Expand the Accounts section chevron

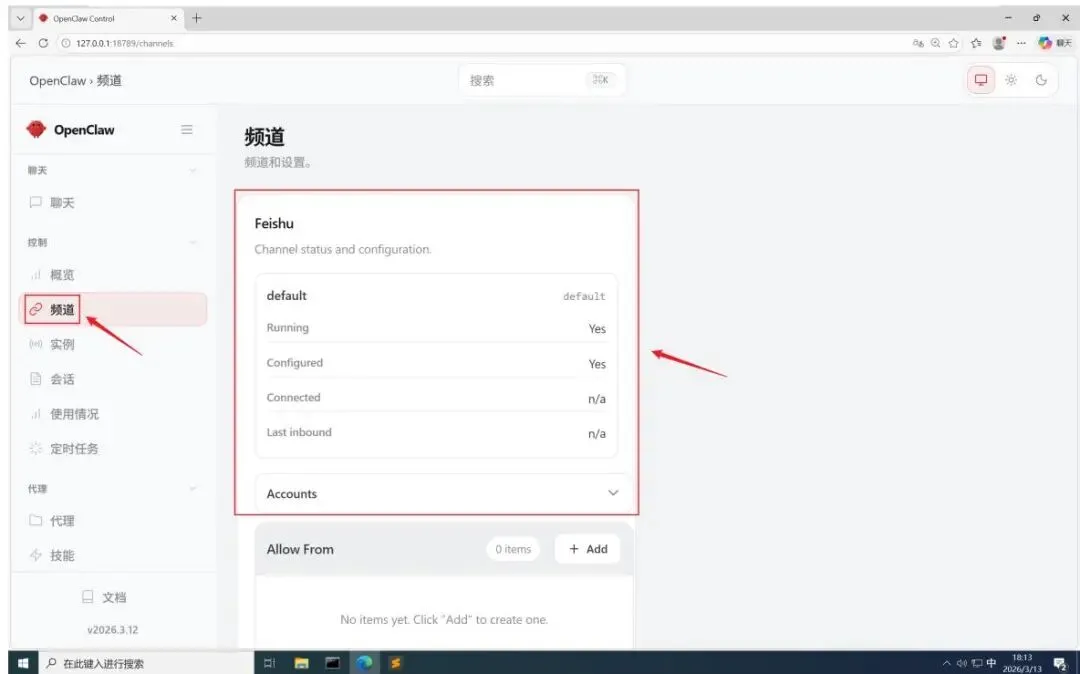pyautogui.click(x=613, y=493)
